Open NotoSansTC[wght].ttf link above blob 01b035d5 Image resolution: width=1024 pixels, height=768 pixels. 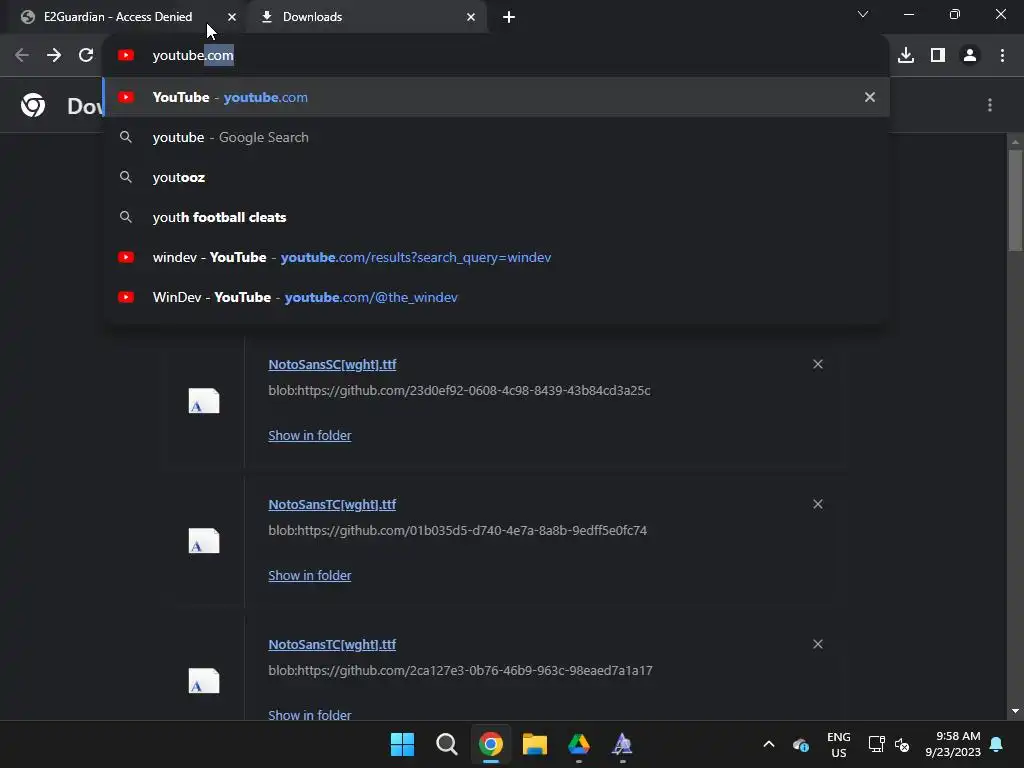click(x=332, y=504)
